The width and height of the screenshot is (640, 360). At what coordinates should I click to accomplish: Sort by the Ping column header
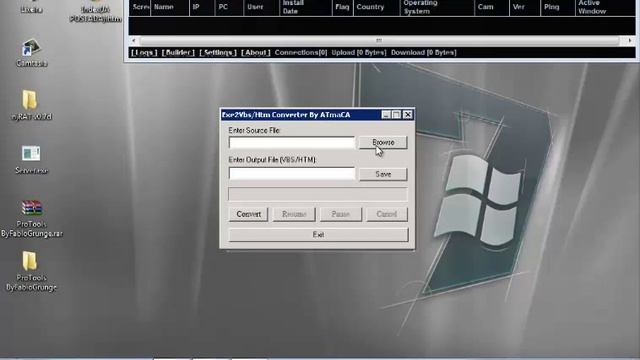558,7
